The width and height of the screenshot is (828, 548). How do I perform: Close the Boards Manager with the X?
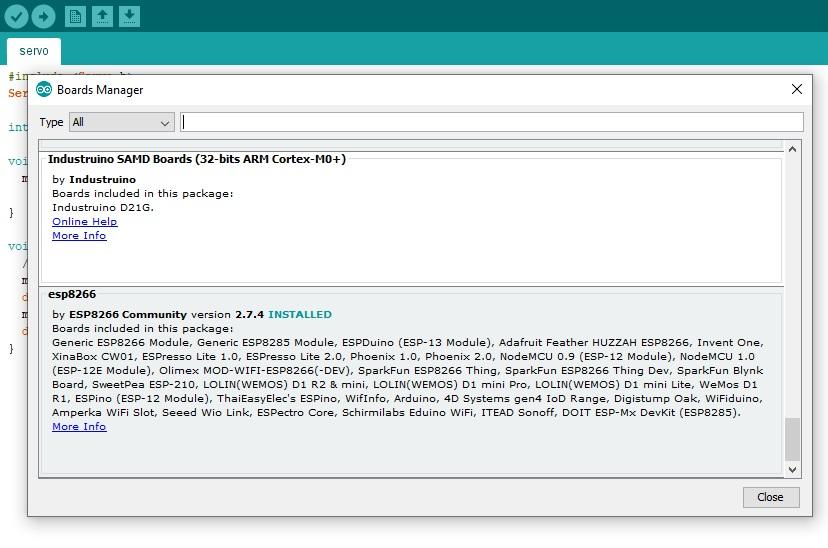tap(797, 89)
